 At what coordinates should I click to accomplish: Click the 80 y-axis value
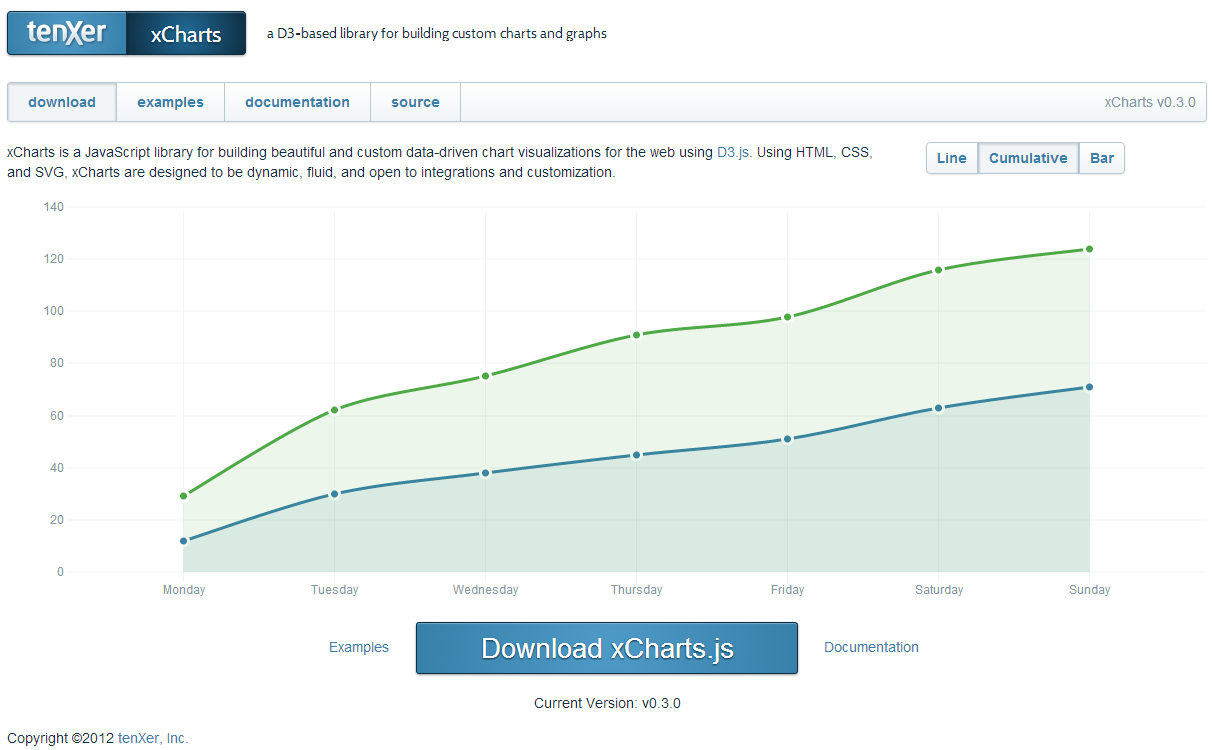[57, 363]
